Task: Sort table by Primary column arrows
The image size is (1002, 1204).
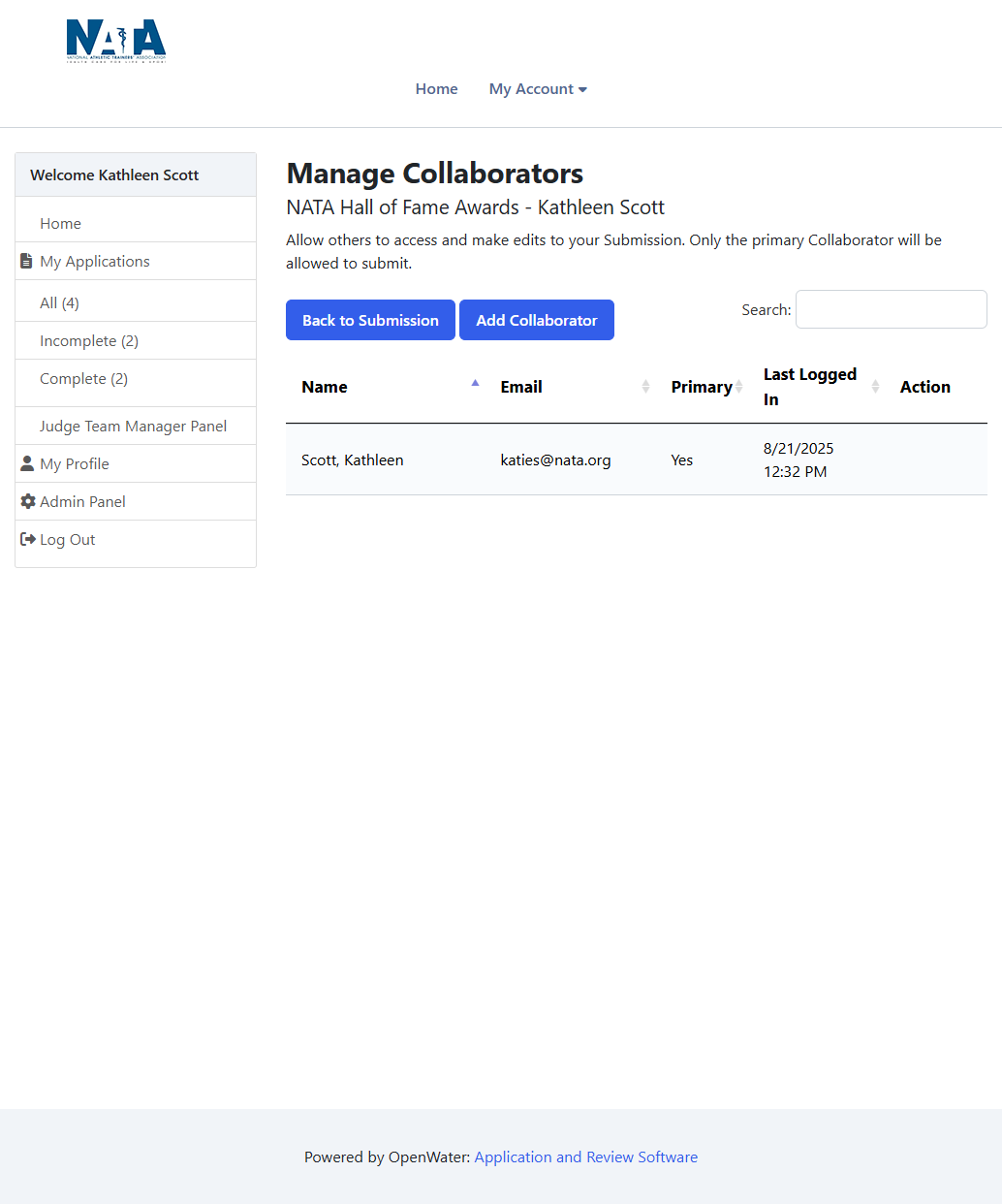Action: click(x=738, y=387)
